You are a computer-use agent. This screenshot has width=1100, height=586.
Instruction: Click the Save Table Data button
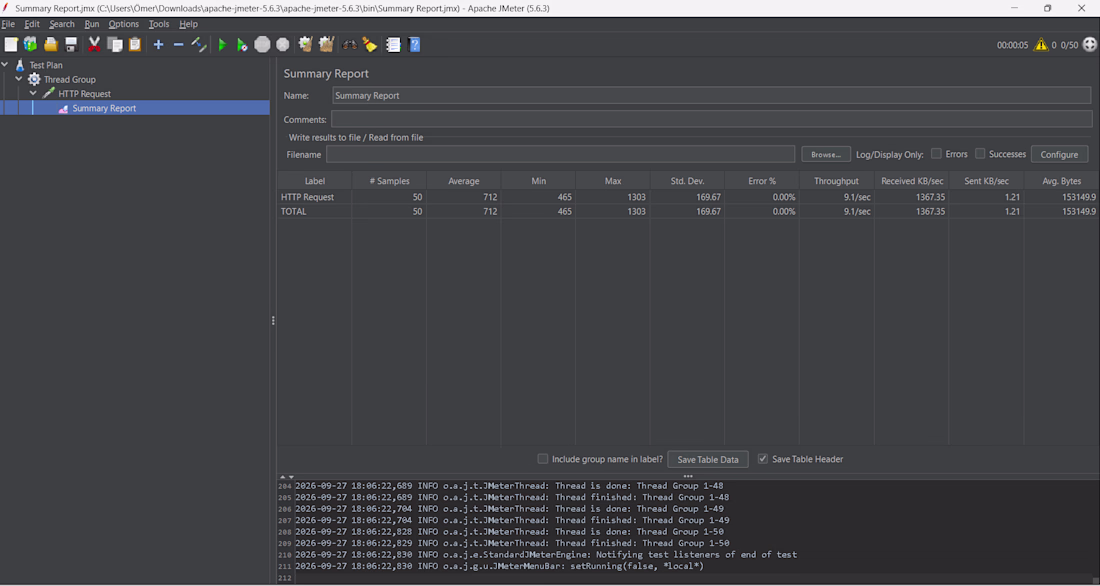click(x=708, y=460)
